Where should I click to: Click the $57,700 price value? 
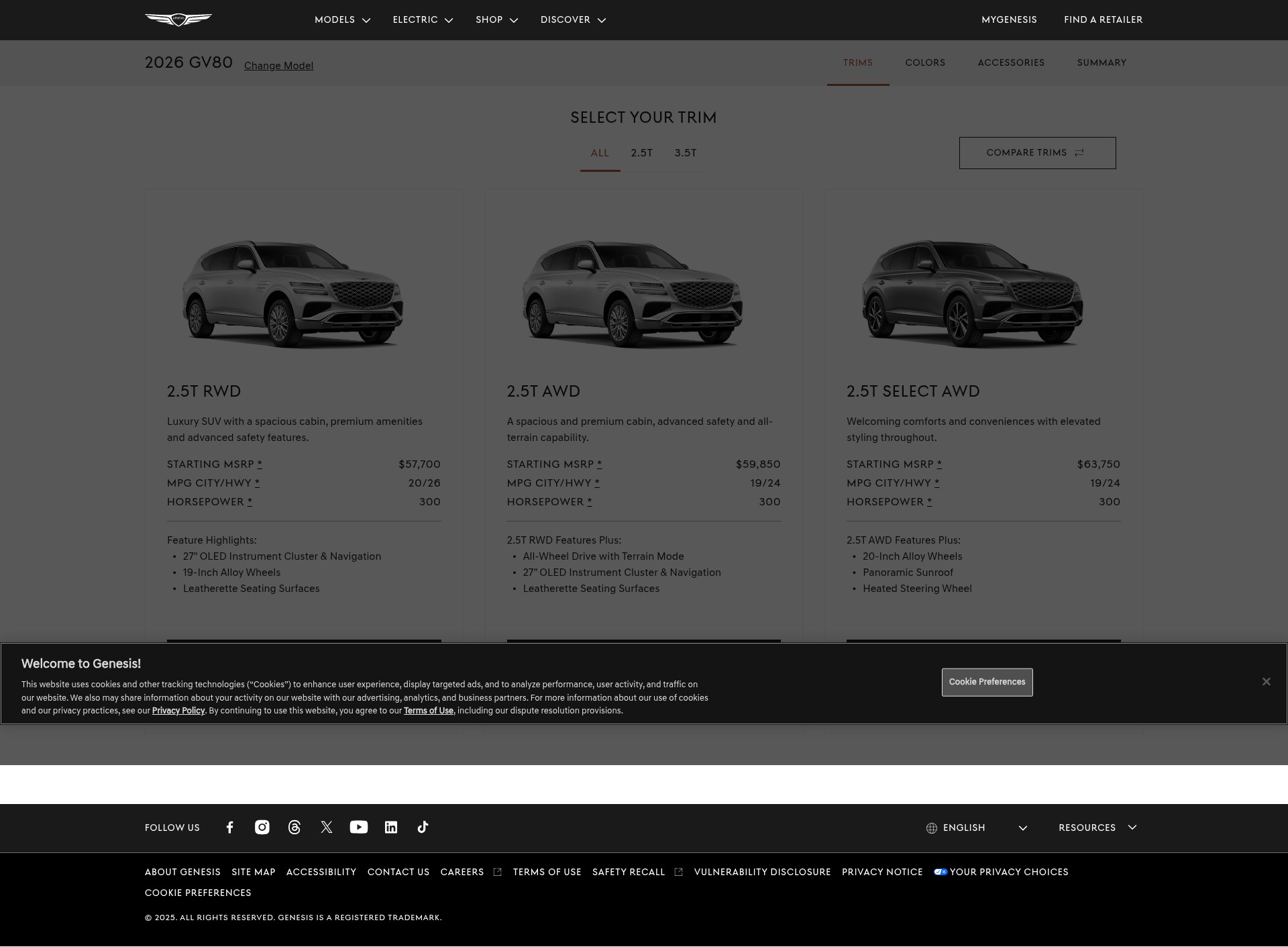coord(419,464)
